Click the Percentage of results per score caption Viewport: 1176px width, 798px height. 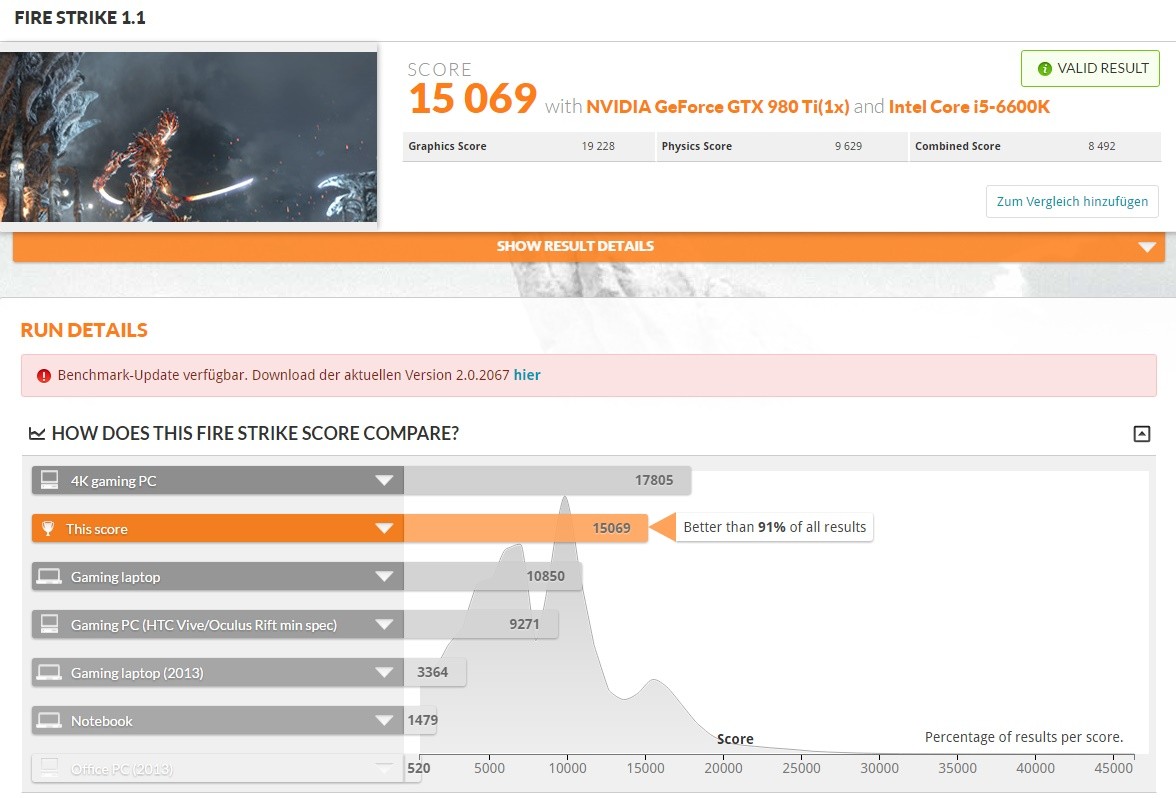point(1024,737)
